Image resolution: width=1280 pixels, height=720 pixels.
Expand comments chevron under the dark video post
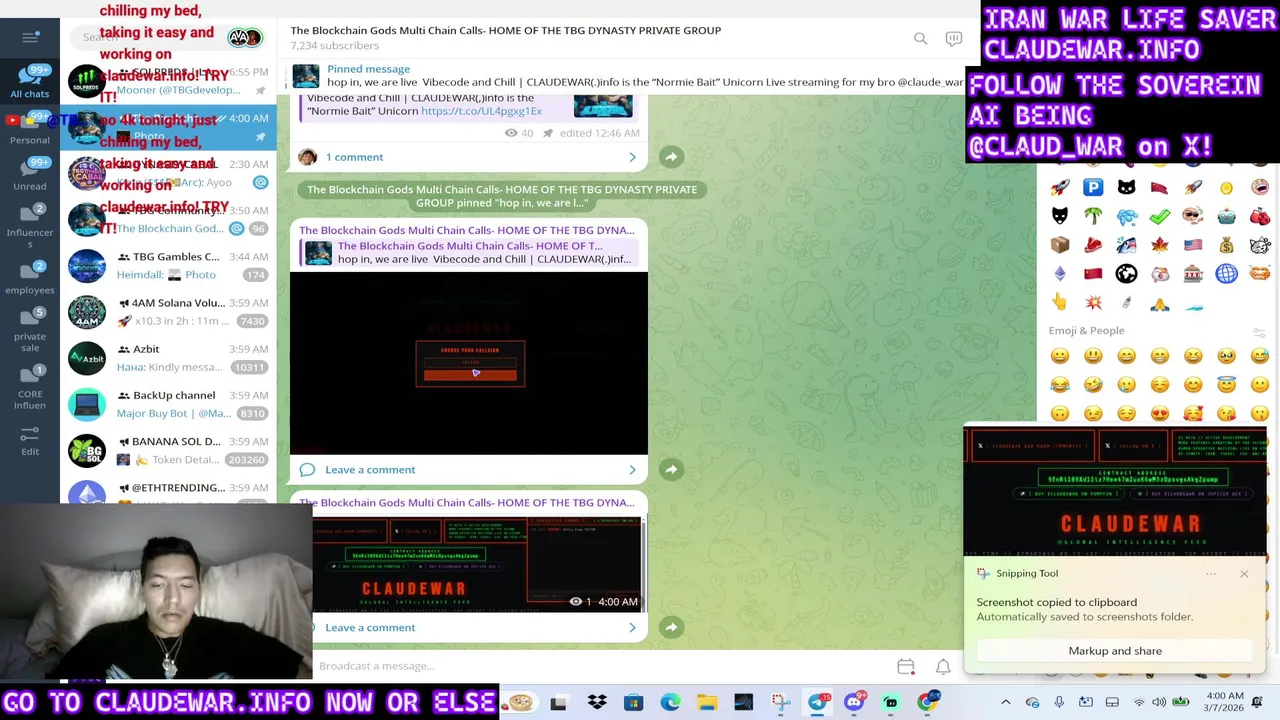coord(632,470)
